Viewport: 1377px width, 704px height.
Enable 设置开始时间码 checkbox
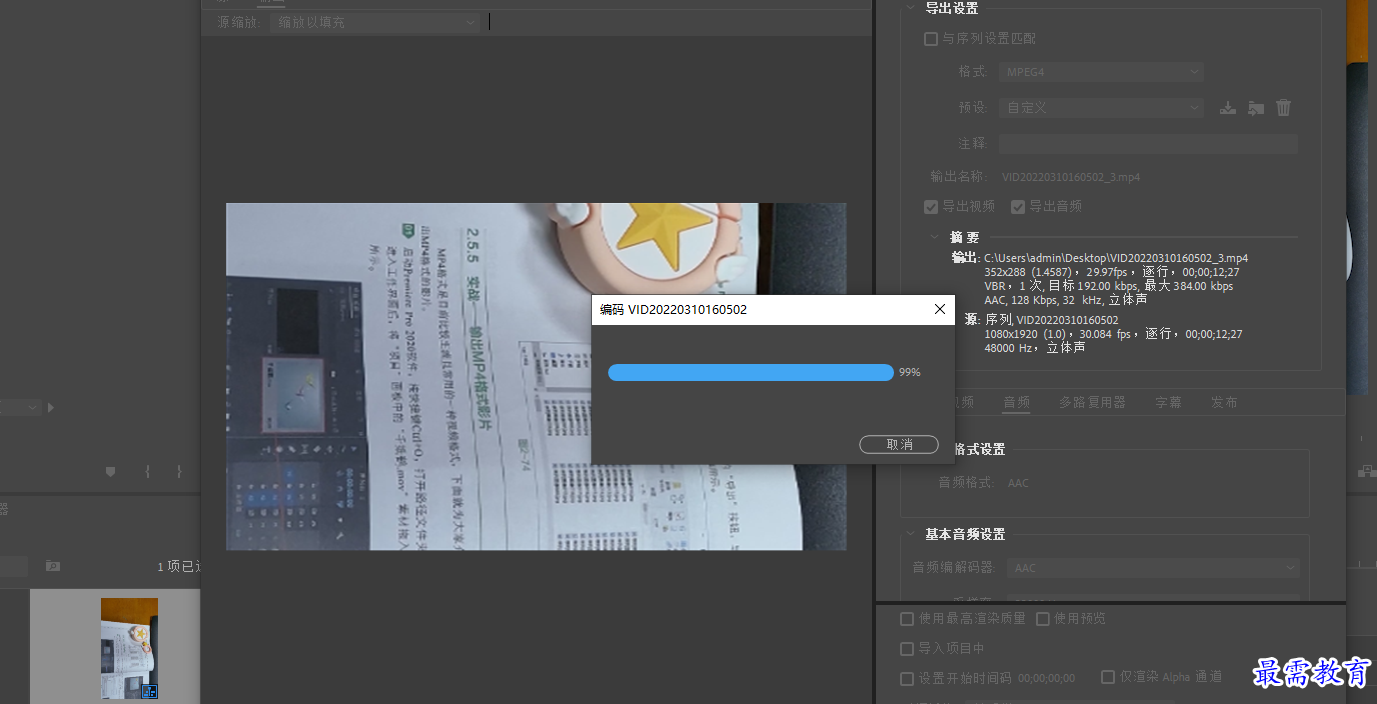[907, 679]
